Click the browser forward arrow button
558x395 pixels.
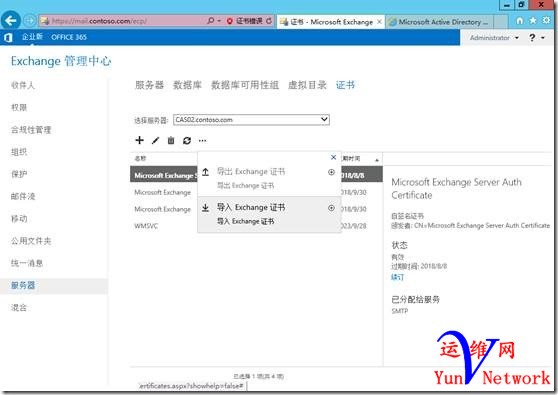tap(30, 21)
